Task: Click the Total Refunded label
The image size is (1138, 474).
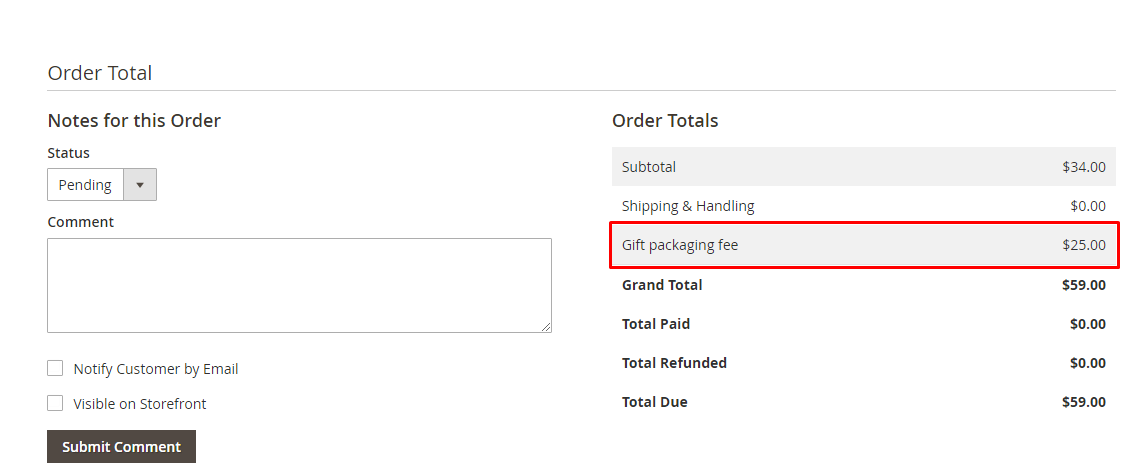Action: [x=674, y=363]
